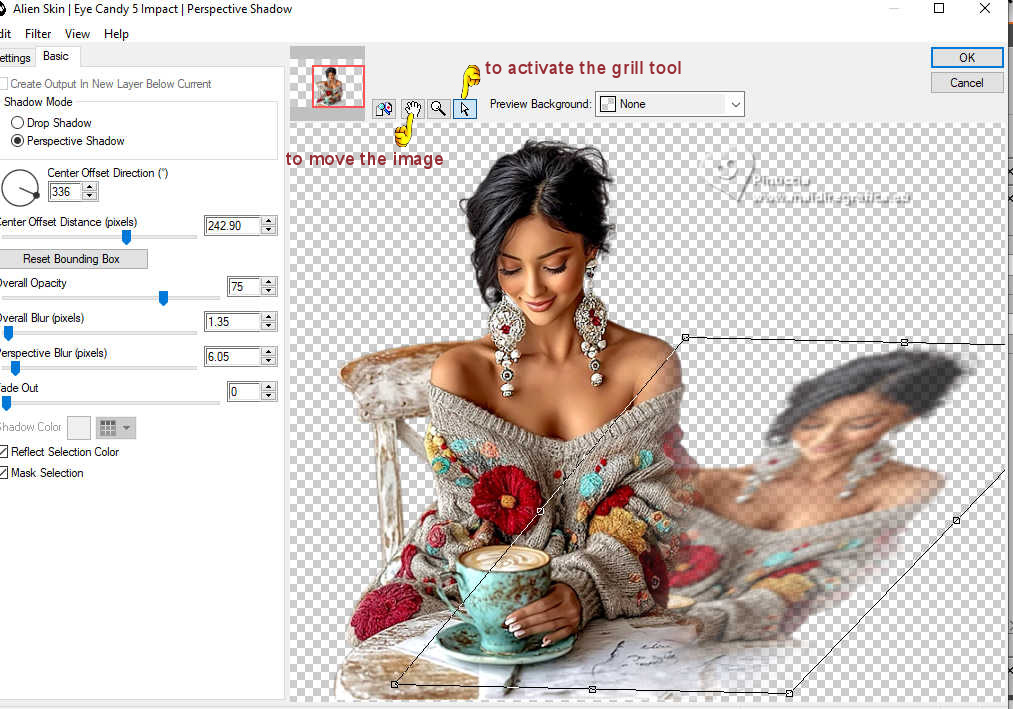The height and width of the screenshot is (709, 1013).
Task: Click the Overall Opacity spinner arrows
Action: 269,286
